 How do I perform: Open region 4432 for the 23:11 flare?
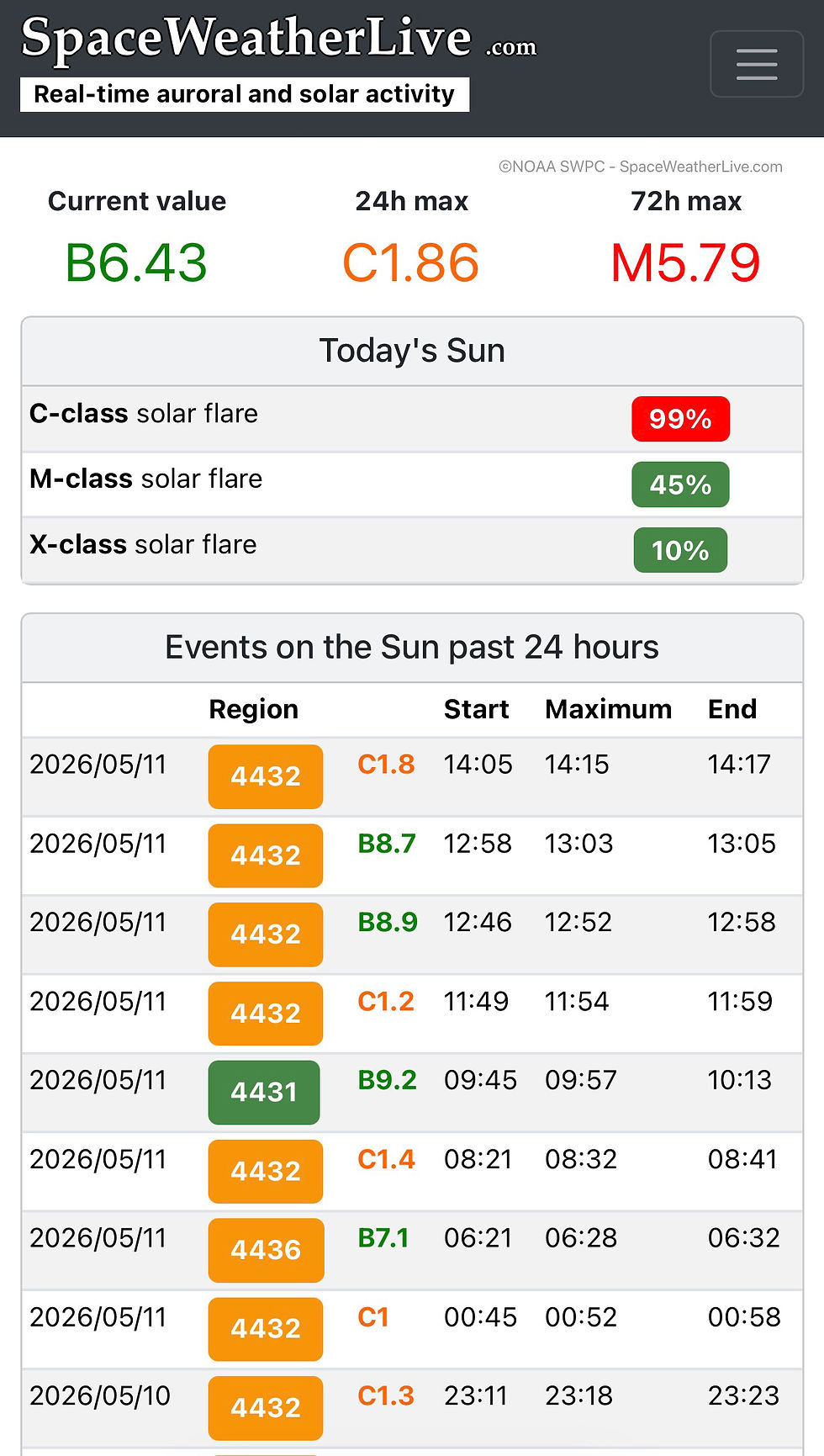click(x=266, y=1407)
